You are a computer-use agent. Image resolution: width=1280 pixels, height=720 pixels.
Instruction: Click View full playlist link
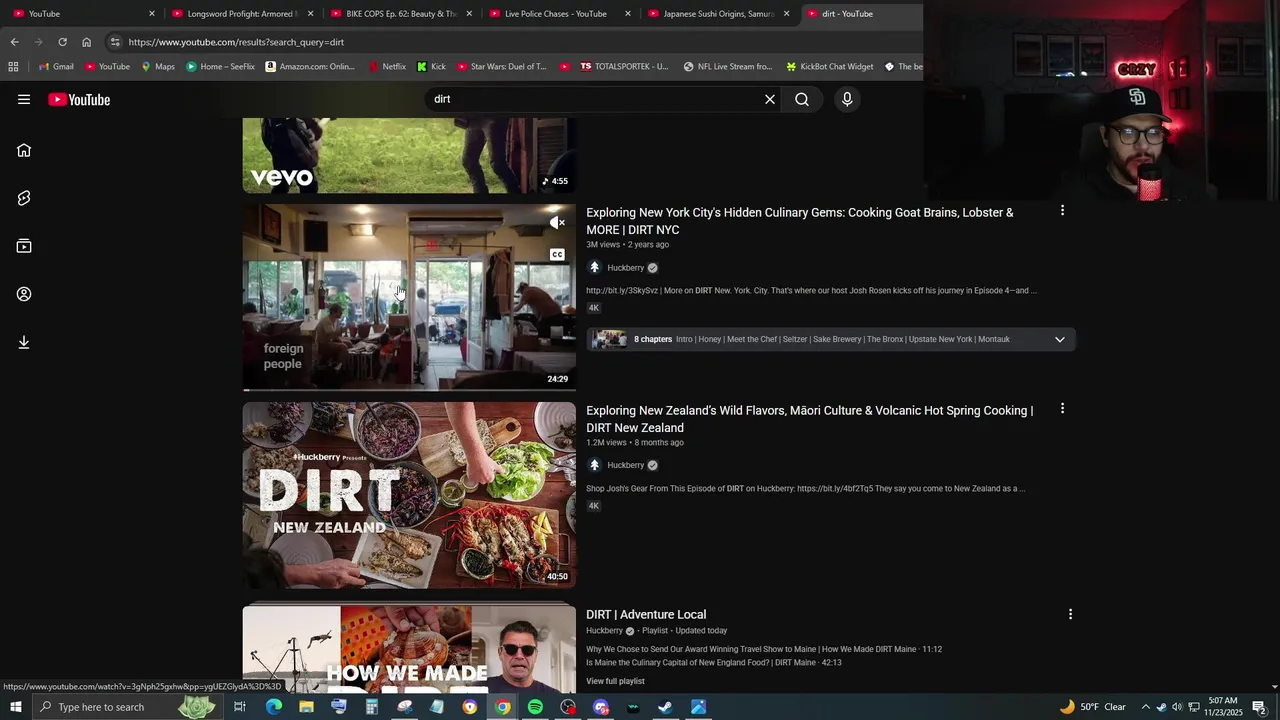[615, 681]
